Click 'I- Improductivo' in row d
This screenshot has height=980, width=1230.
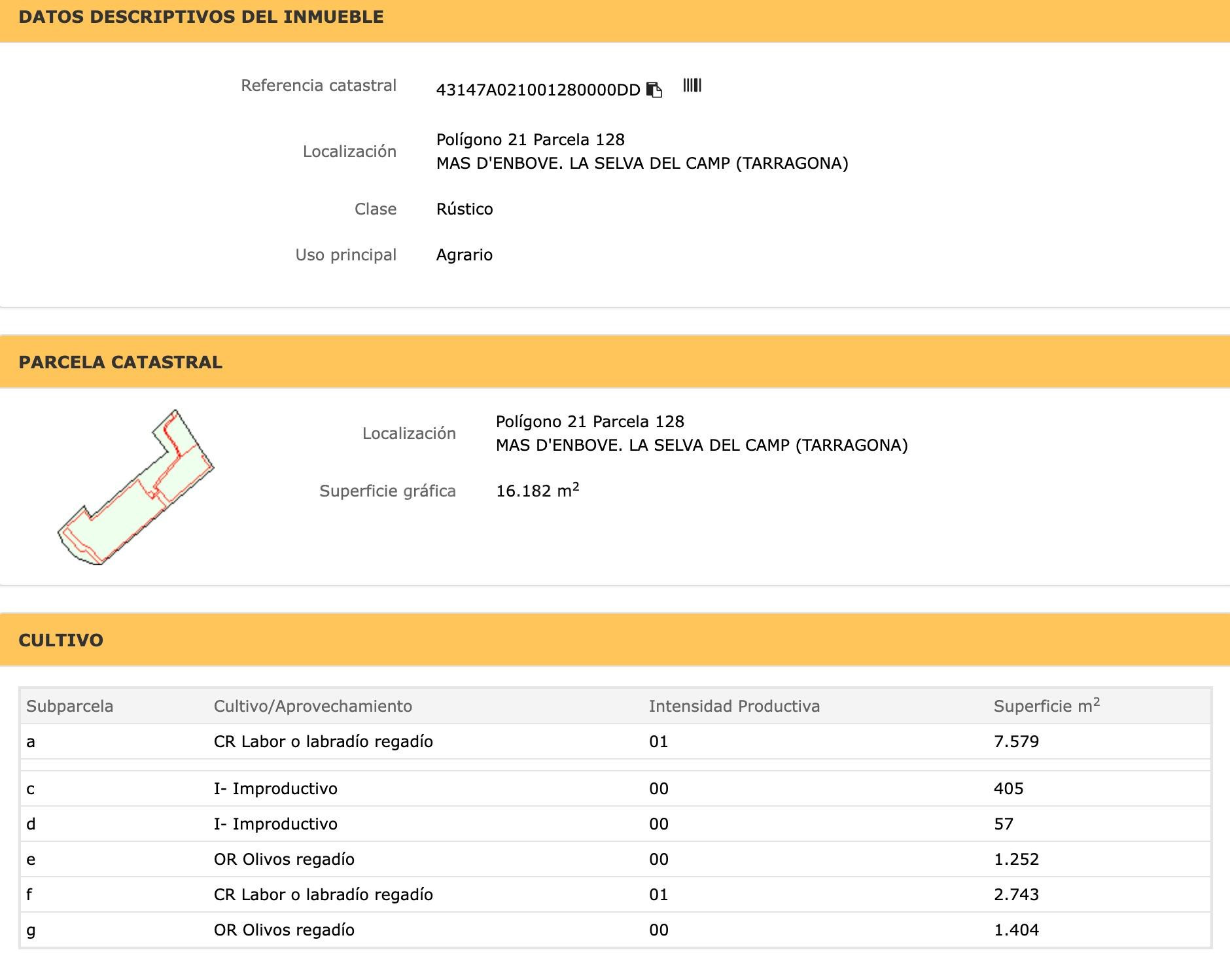[275, 824]
